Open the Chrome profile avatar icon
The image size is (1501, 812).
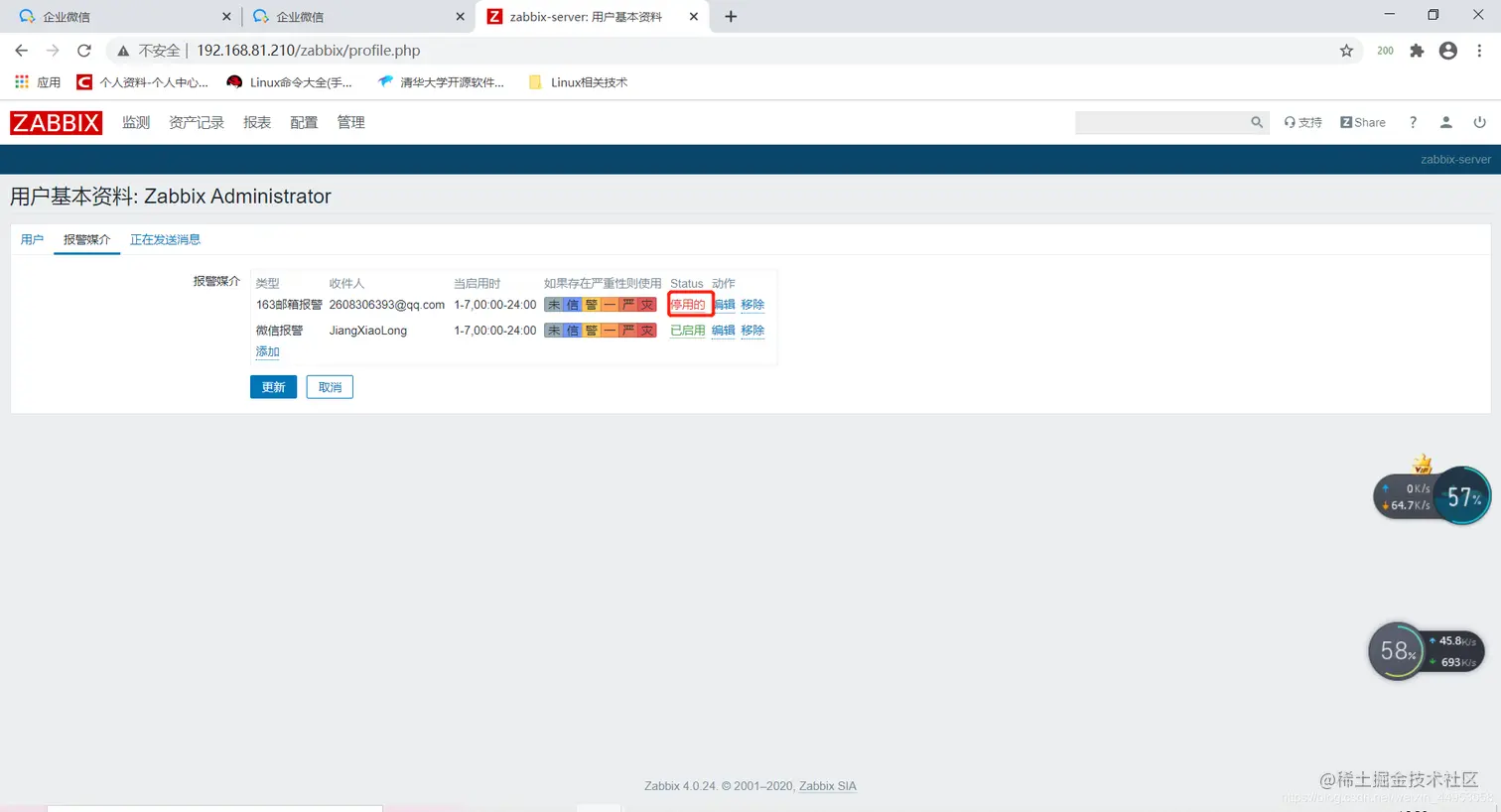point(1448,51)
